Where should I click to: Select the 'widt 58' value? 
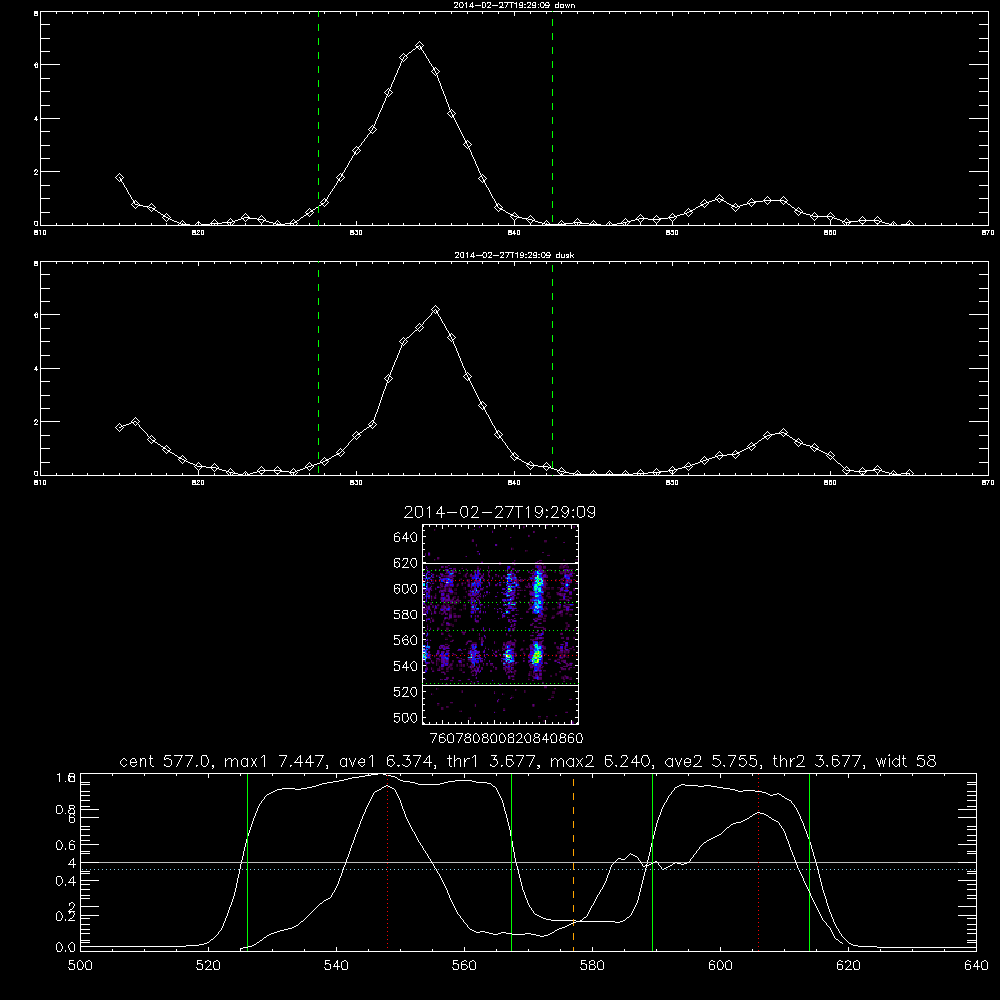pos(906,761)
